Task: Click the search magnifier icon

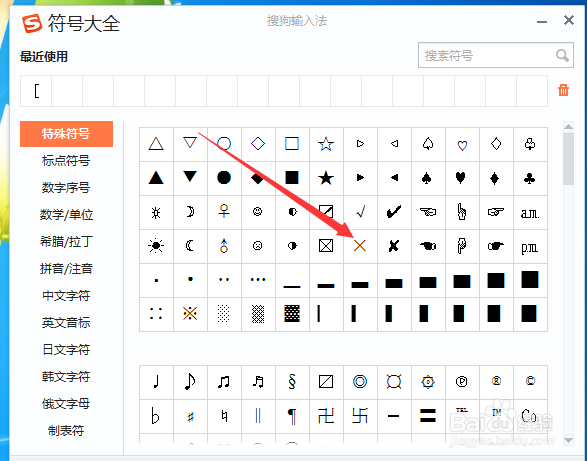Action: [x=562, y=55]
